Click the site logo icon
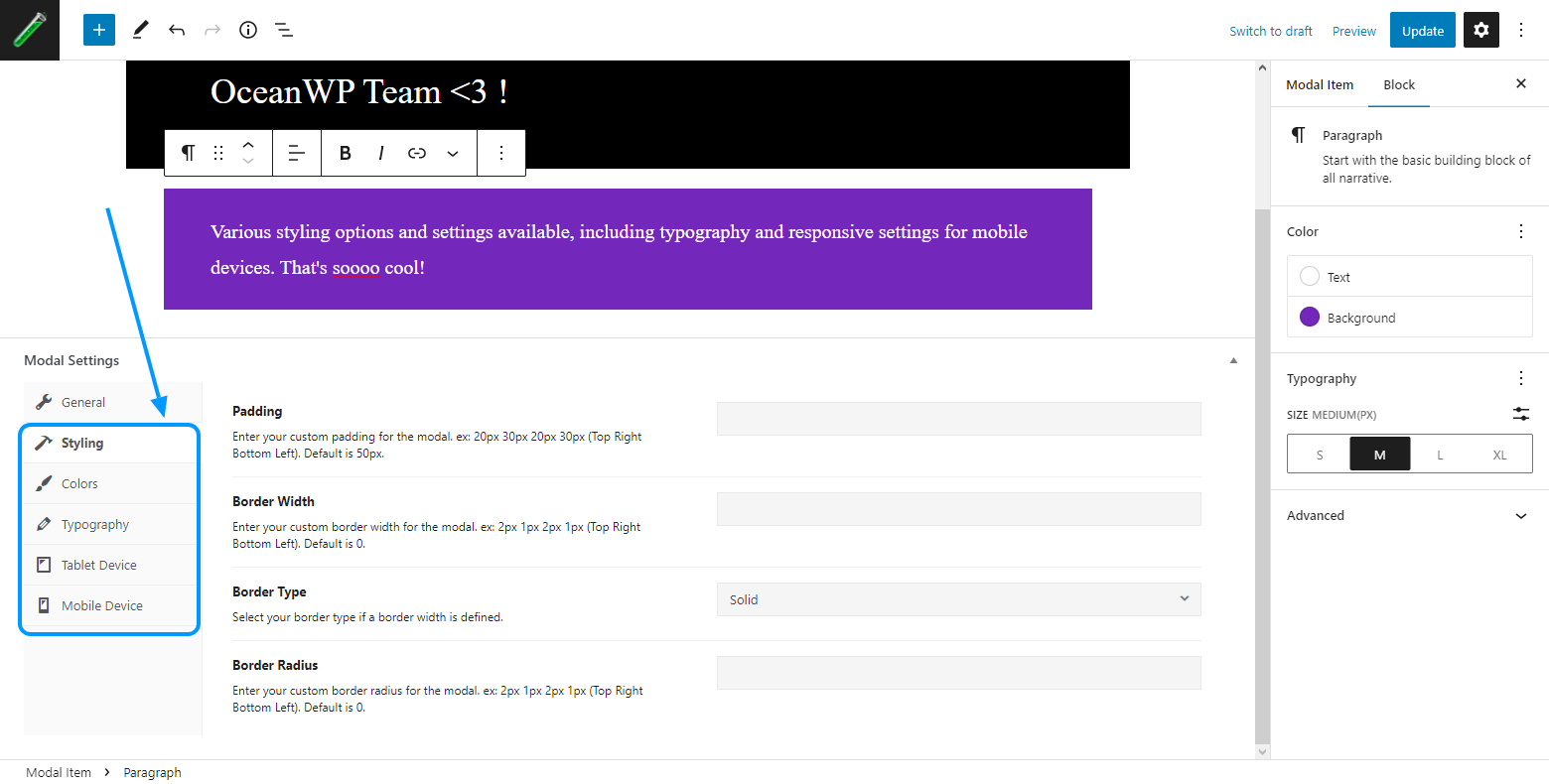Viewport: 1549px width, 784px height. 30,30
